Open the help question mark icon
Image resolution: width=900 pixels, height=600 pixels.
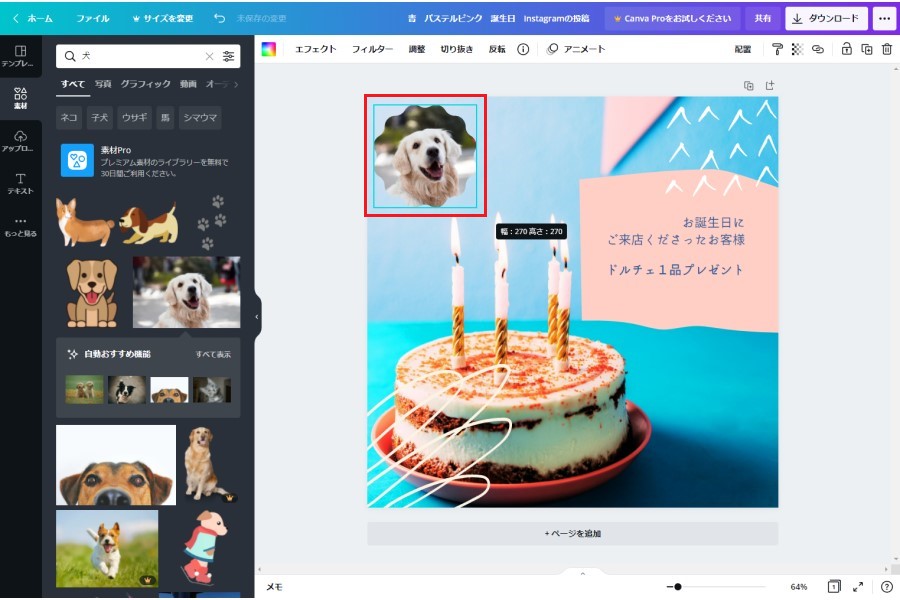[x=886, y=587]
